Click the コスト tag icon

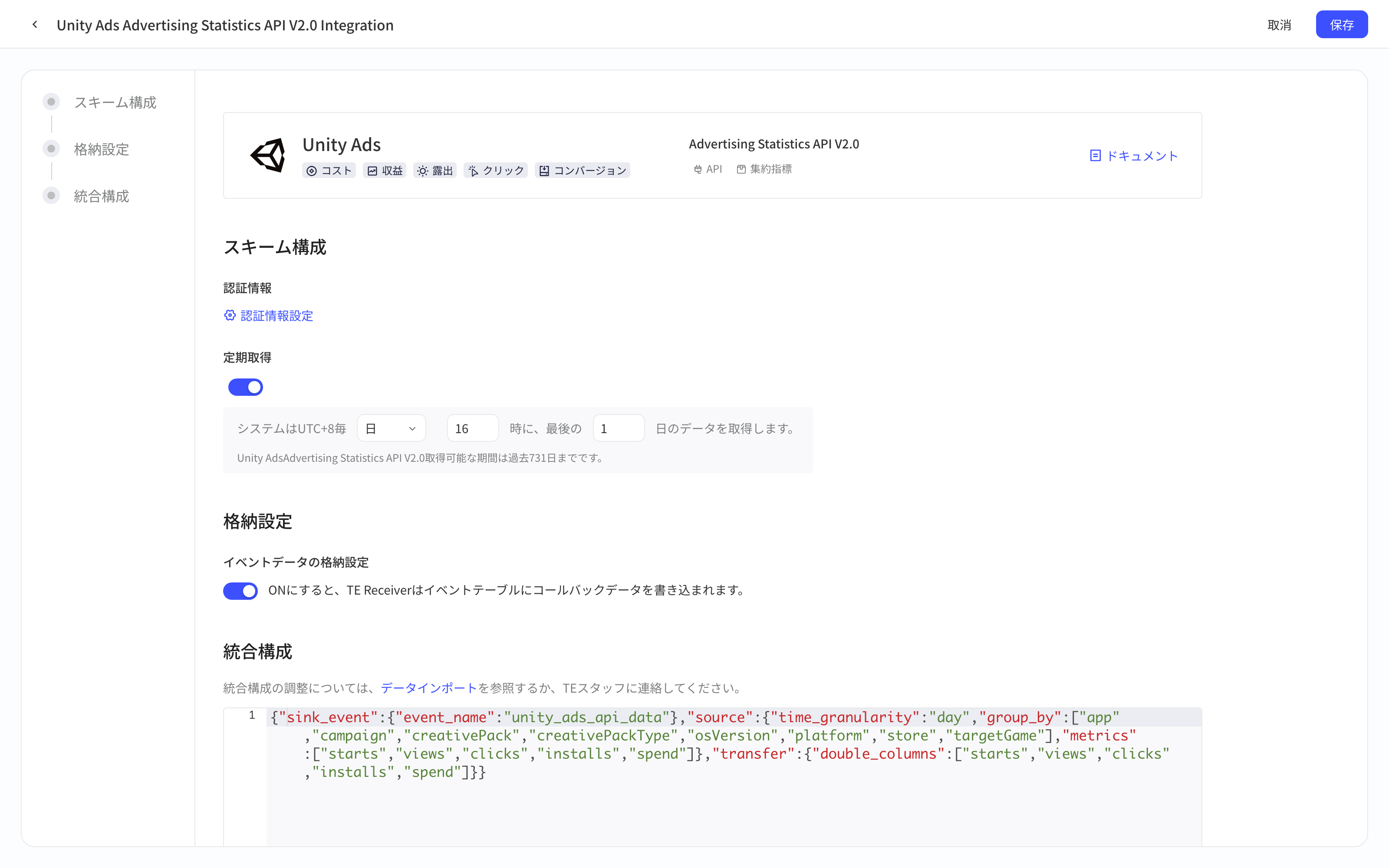[312, 171]
